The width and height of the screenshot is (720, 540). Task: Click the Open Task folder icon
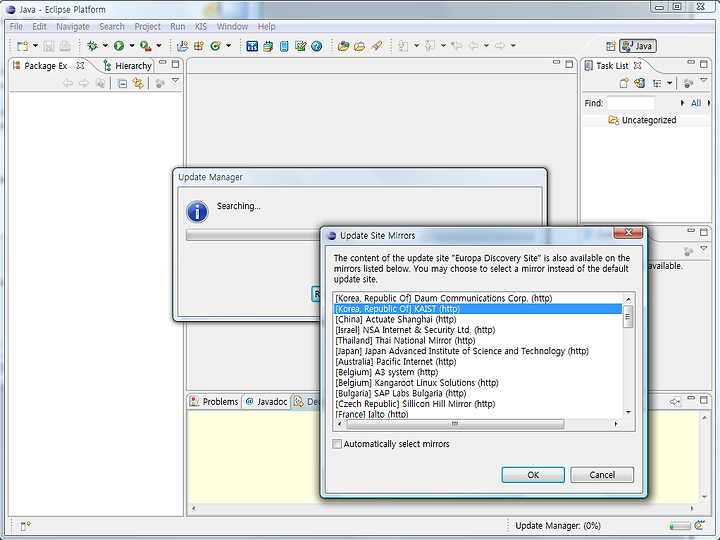[360, 46]
